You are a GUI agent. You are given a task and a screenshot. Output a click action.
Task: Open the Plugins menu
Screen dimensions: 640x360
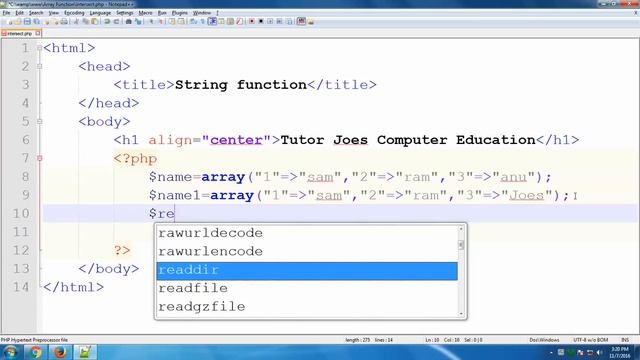[180, 13]
